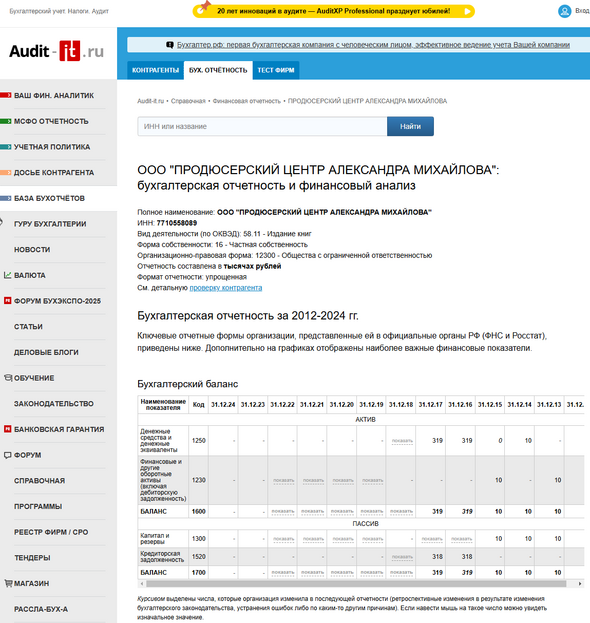Screen dimensions: 590x623
Task: Click the ИНН или название search field
Action: pyautogui.click(x=262, y=126)
